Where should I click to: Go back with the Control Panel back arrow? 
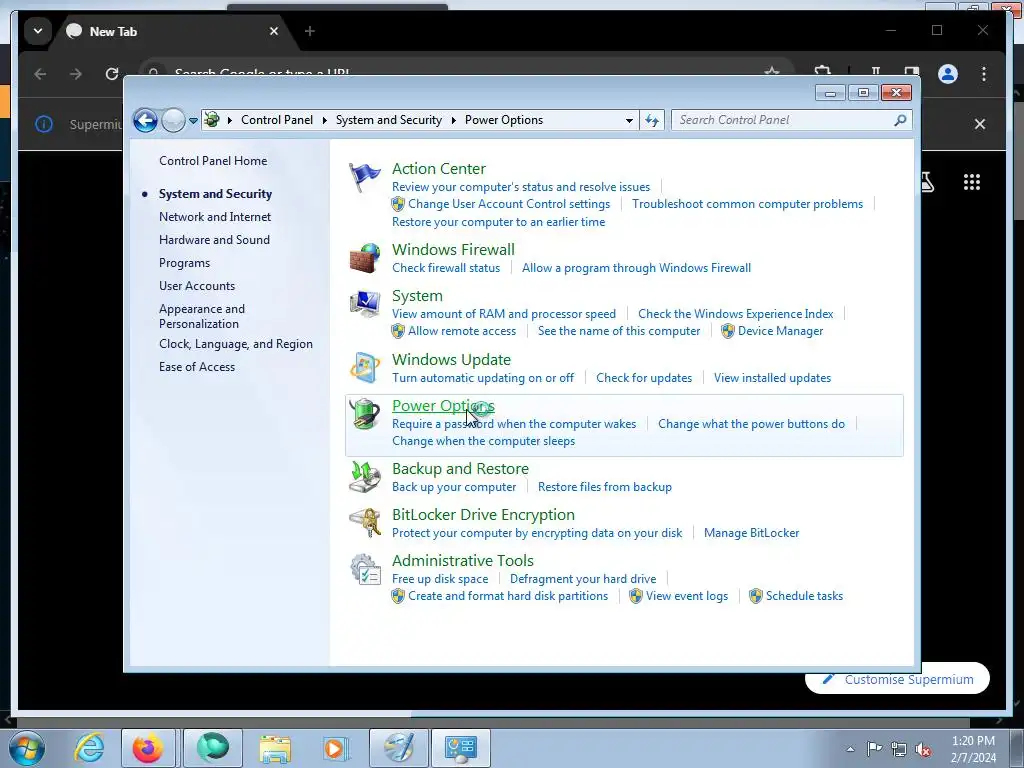tap(145, 120)
